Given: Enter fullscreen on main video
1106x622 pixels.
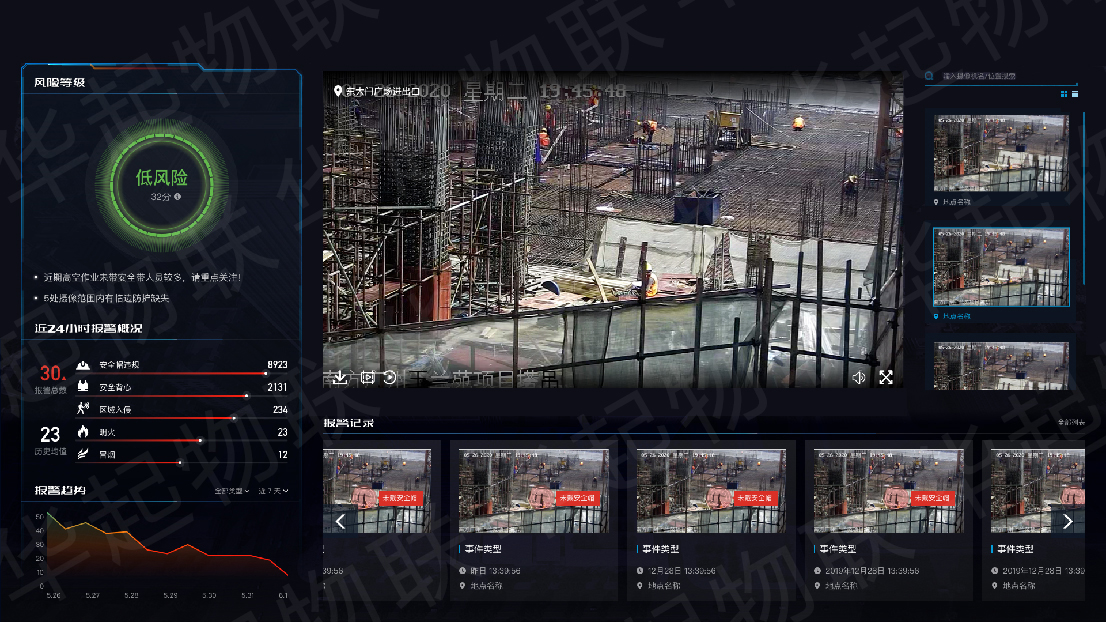Looking at the screenshot, I should tap(886, 378).
